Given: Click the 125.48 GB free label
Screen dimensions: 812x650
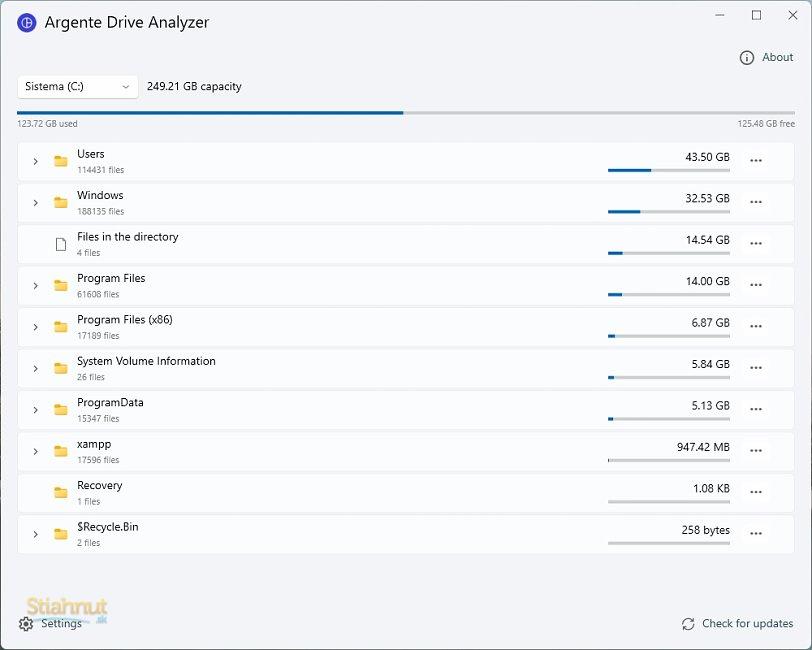Looking at the screenshot, I should point(766,124).
